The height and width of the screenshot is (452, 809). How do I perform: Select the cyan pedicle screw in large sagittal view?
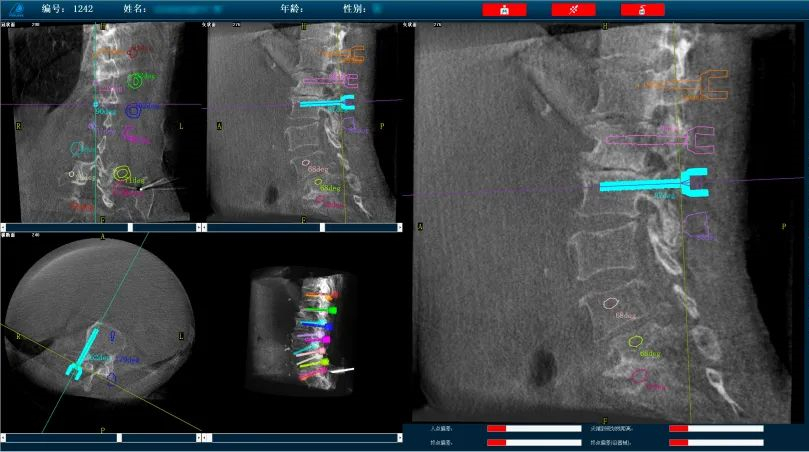(650, 185)
